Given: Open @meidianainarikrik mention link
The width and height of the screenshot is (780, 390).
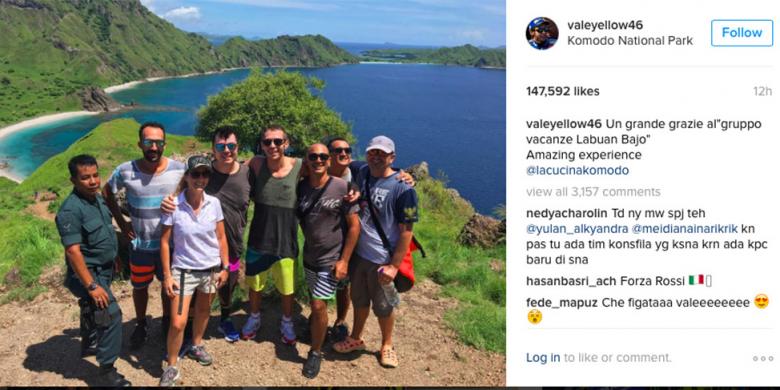Looking at the screenshot, I should click(682, 229).
